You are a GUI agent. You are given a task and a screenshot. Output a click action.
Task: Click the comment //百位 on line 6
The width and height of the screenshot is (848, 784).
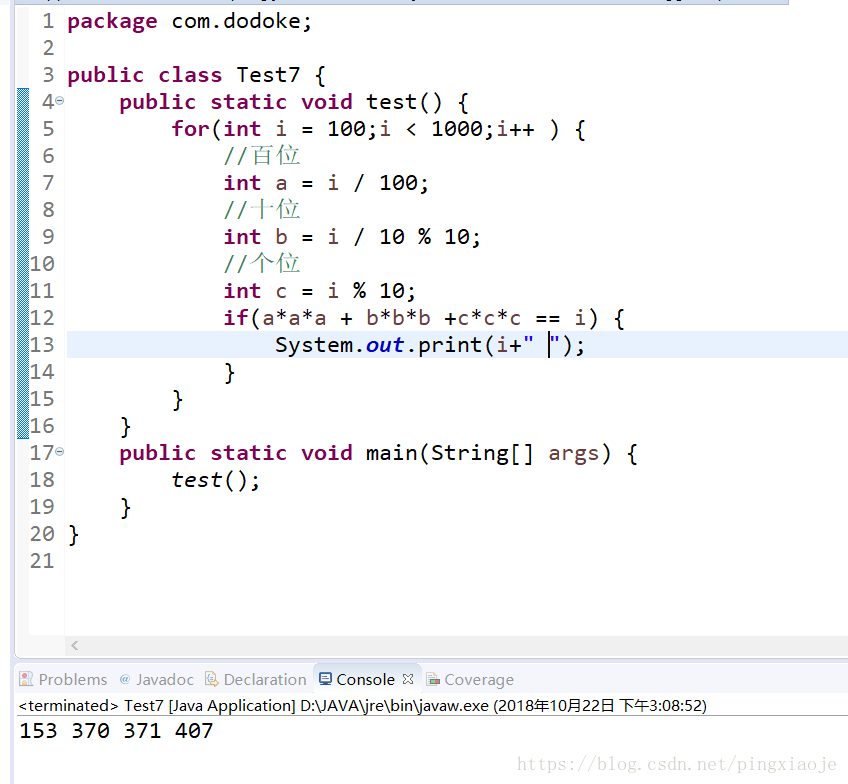[262, 156]
